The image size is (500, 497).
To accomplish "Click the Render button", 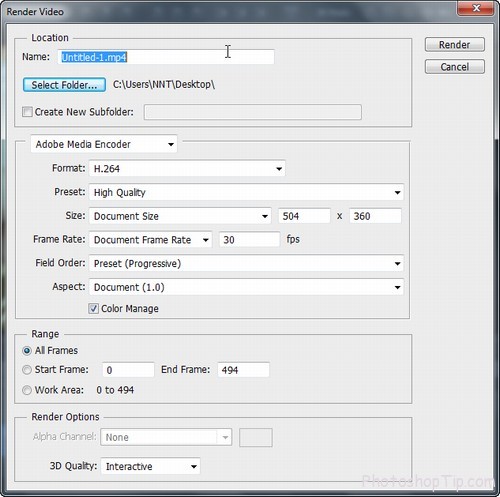I will click(455, 45).
